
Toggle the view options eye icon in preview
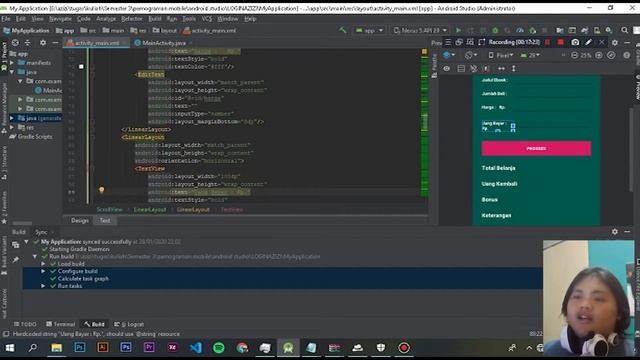click(x=447, y=69)
